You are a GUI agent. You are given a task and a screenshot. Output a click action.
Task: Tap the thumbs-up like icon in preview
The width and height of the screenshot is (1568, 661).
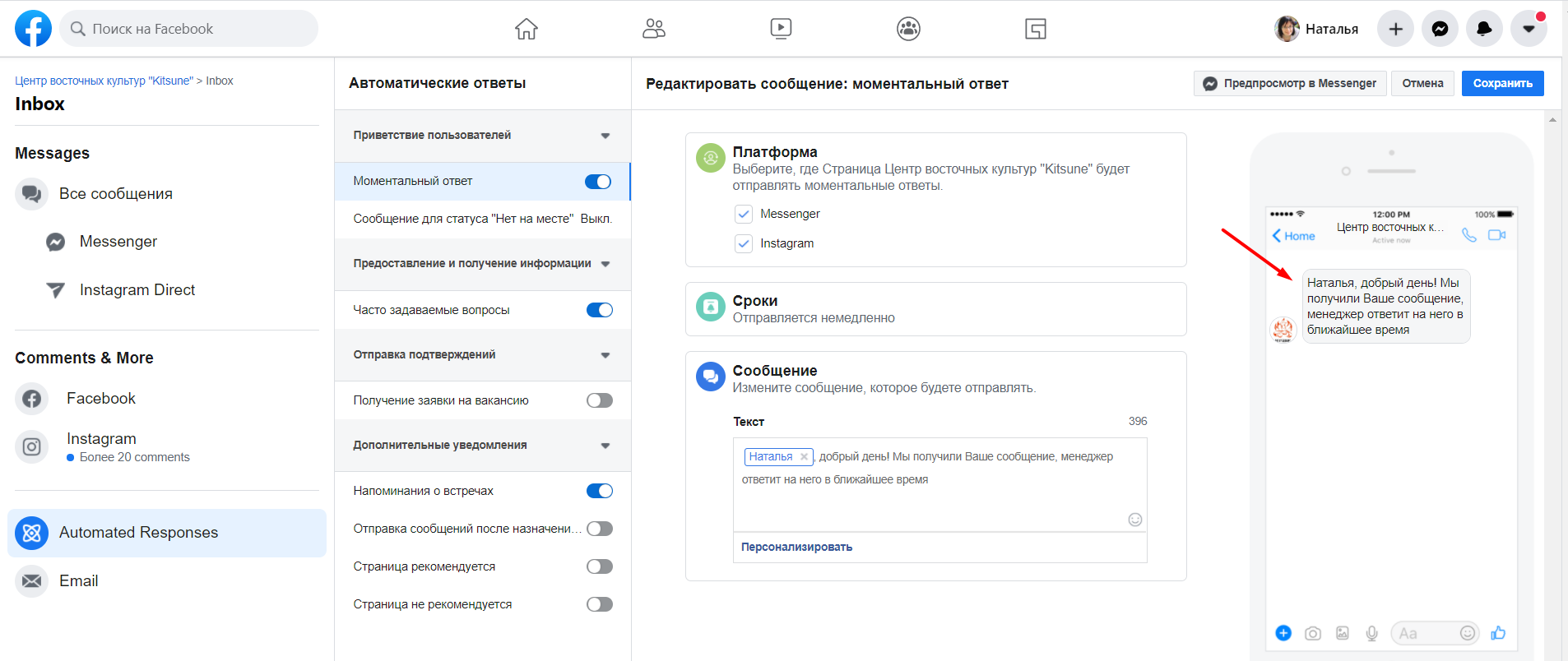(x=1498, y=633)
